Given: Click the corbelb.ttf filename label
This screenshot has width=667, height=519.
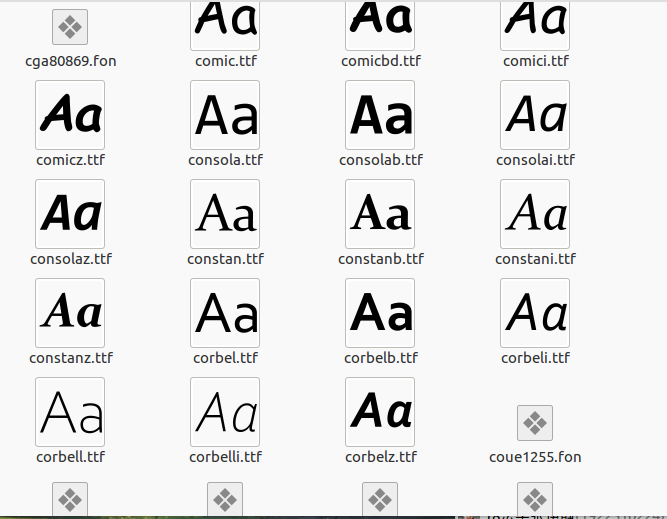Looking at the screenshot, I should click(x=381, y=358).
